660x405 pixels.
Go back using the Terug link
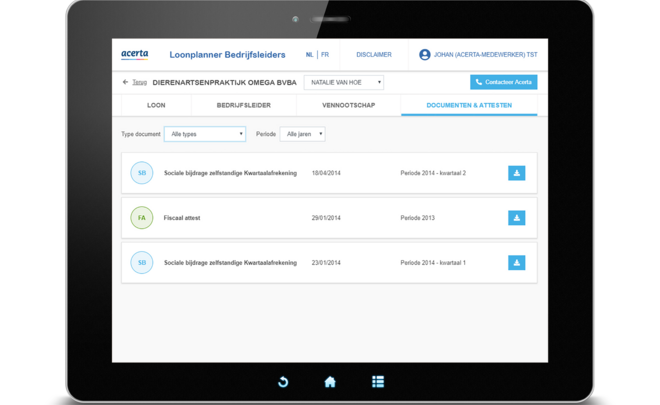point(136,83)
